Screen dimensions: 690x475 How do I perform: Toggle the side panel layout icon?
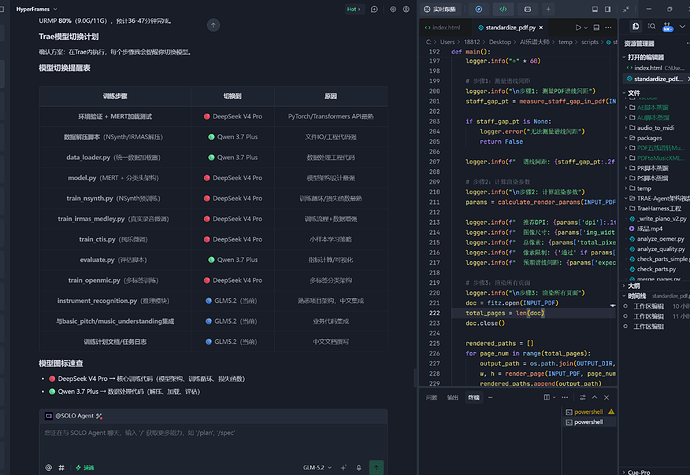point(608,9)
